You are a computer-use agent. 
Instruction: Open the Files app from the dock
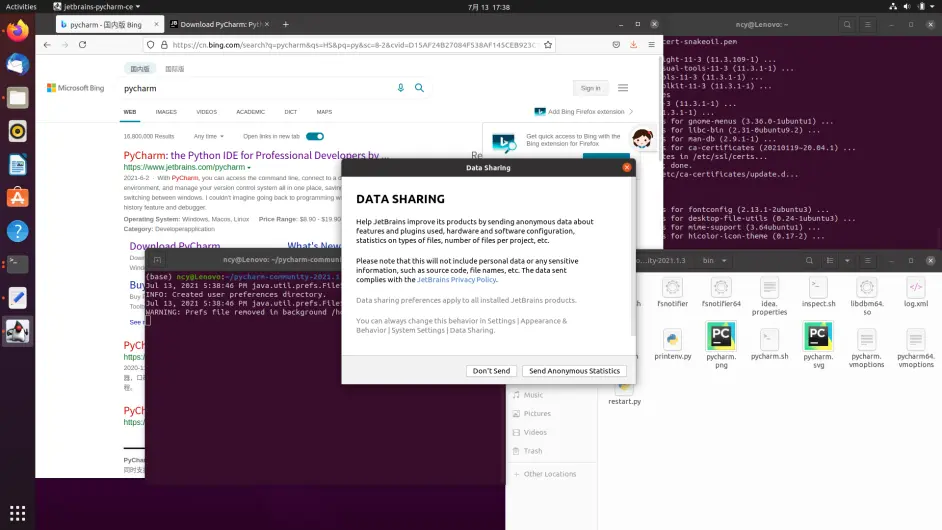(x=17, y=97)
